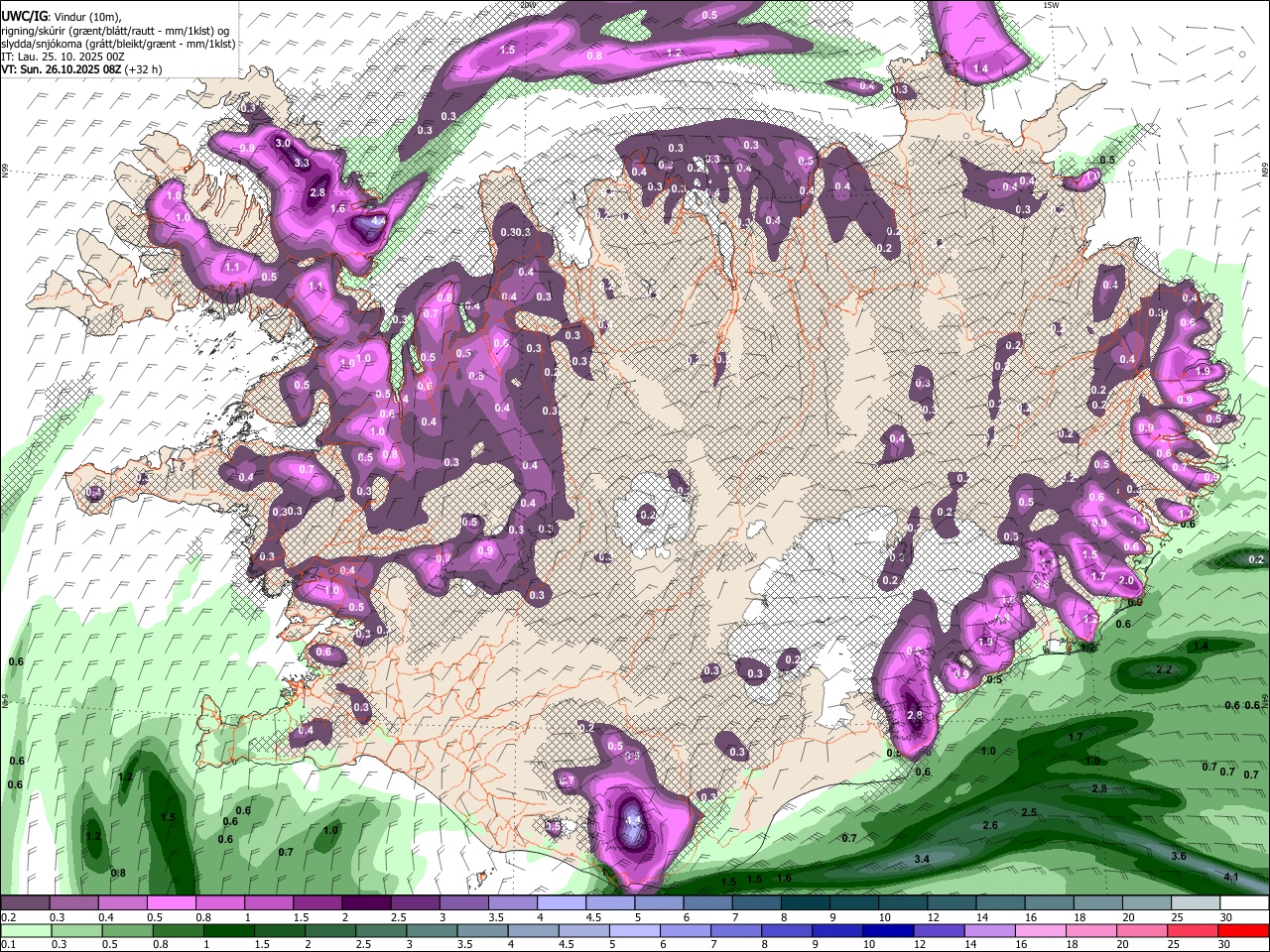Screen dimensions: 1270x952
Task: Click the "4.1" rain value on the map
Action: [x=1231, y=878]
